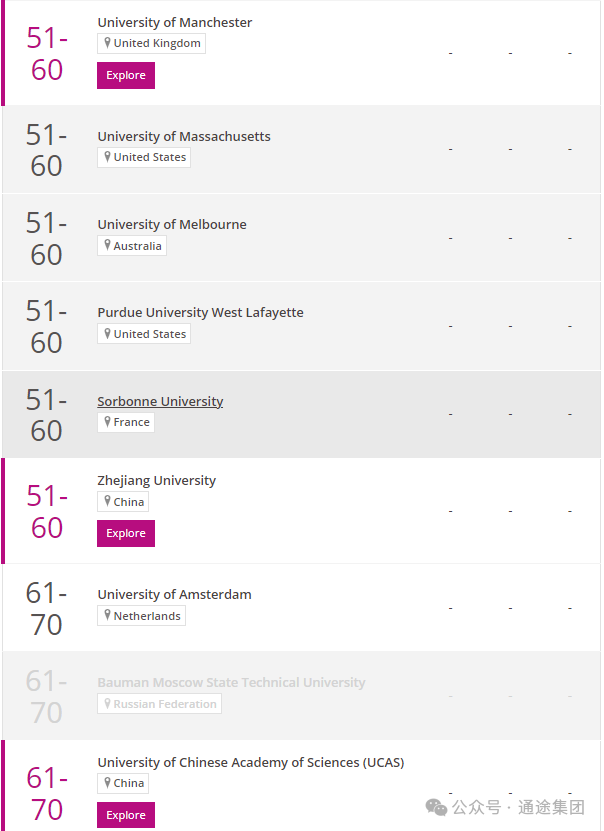
Task: Select the United Kingdom location tag
Action: [x=152, y=43]
